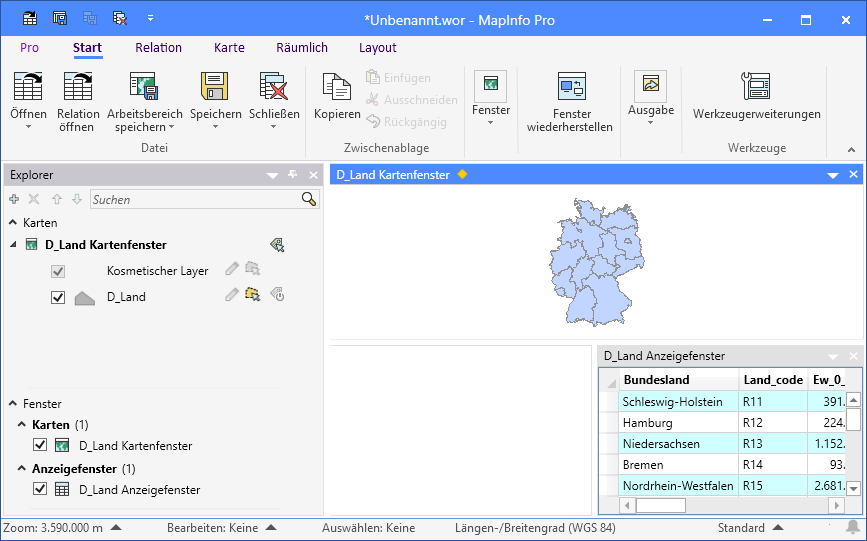Open Bearbeiten status bar dropdown
Screen dimensions: 867x541
(271, 528)
